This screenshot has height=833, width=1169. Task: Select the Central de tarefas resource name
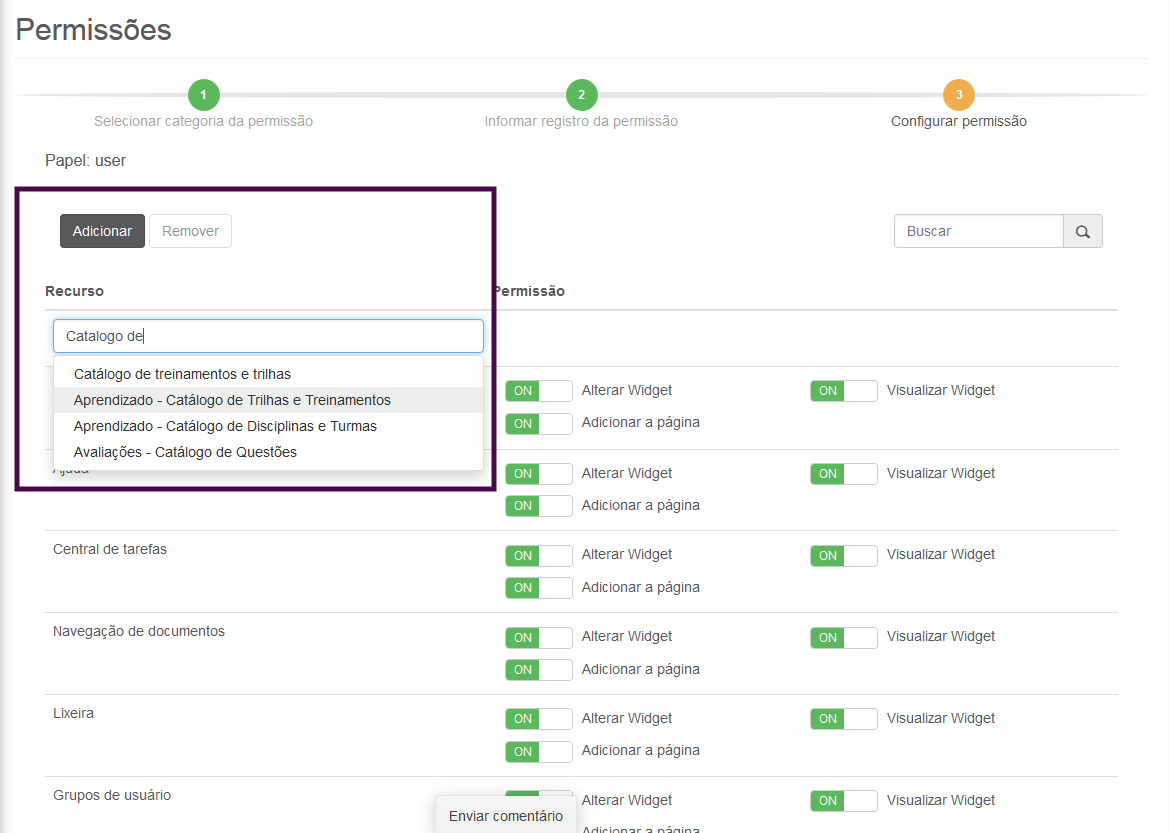coord(110,550)
